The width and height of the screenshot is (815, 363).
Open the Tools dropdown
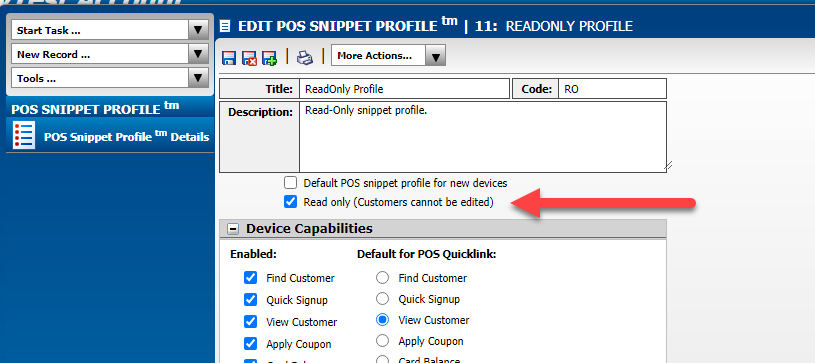[198, 79]
